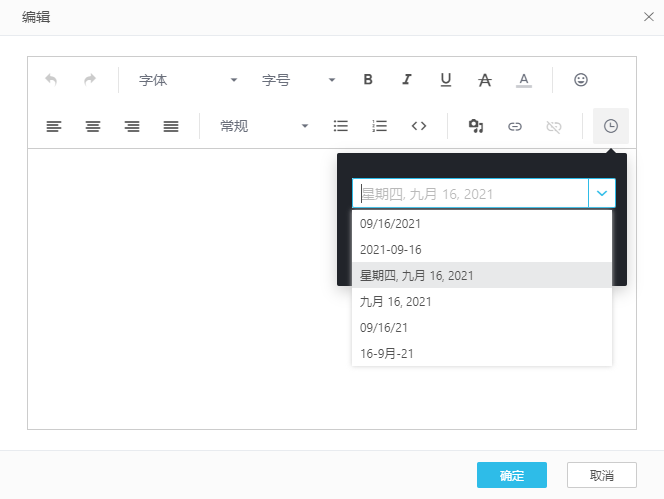
Task: Toggle underline formatting
Action: 446,80
